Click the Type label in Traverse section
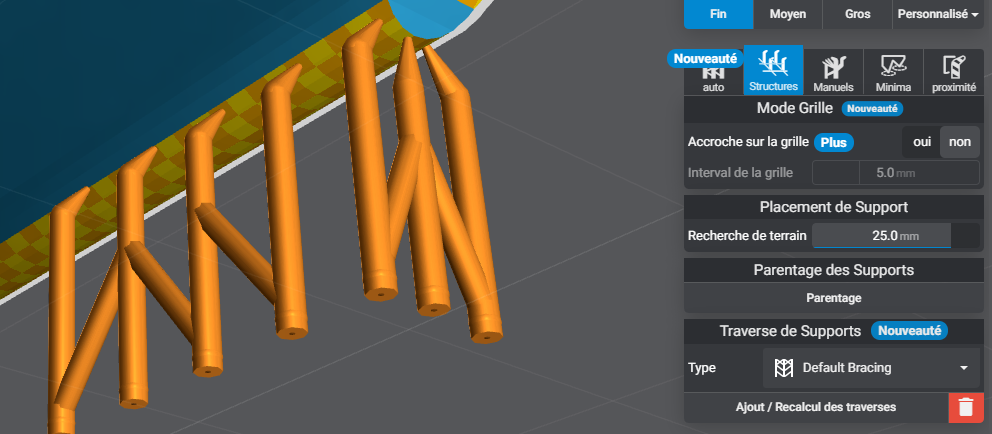 point(702,368)
